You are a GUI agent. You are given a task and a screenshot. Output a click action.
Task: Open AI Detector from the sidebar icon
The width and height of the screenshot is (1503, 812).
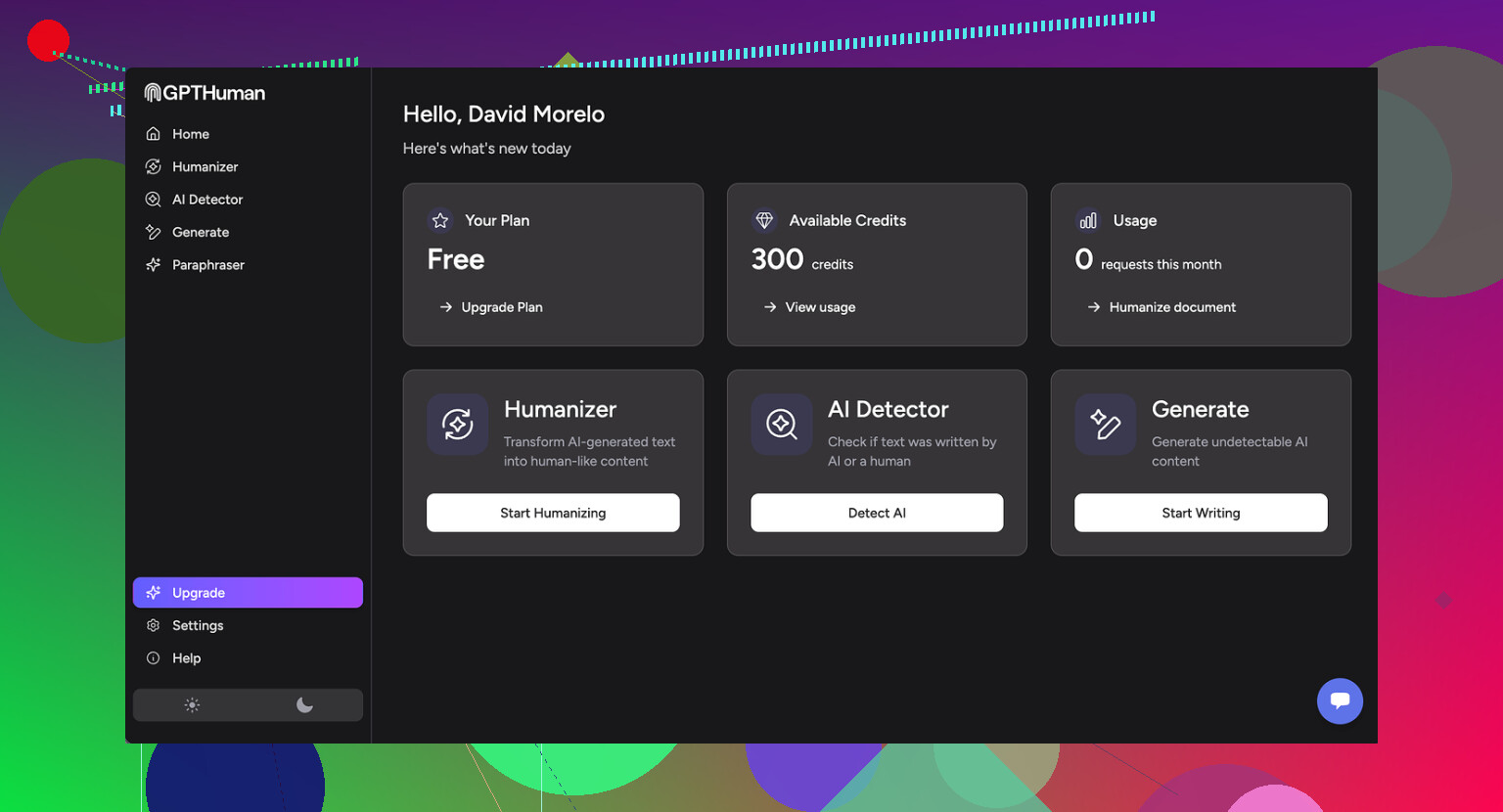click(154, 199)
